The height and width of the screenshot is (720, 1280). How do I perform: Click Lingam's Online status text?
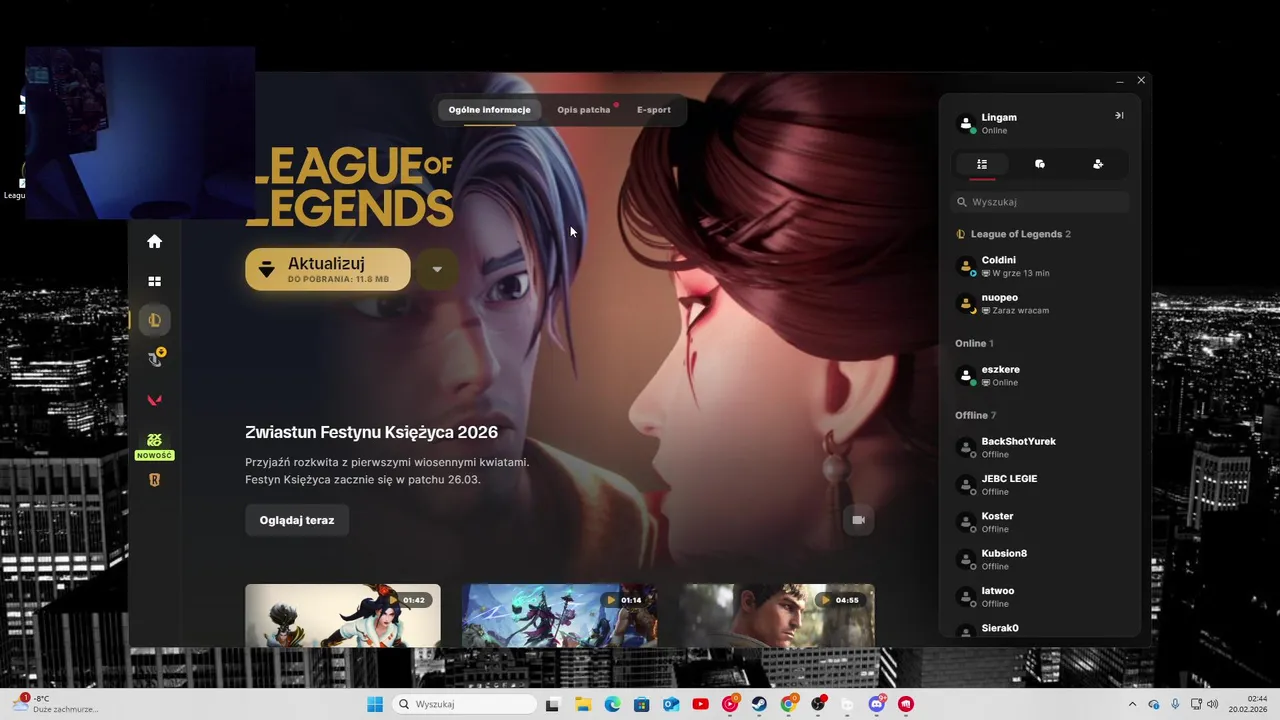(994, 131)
